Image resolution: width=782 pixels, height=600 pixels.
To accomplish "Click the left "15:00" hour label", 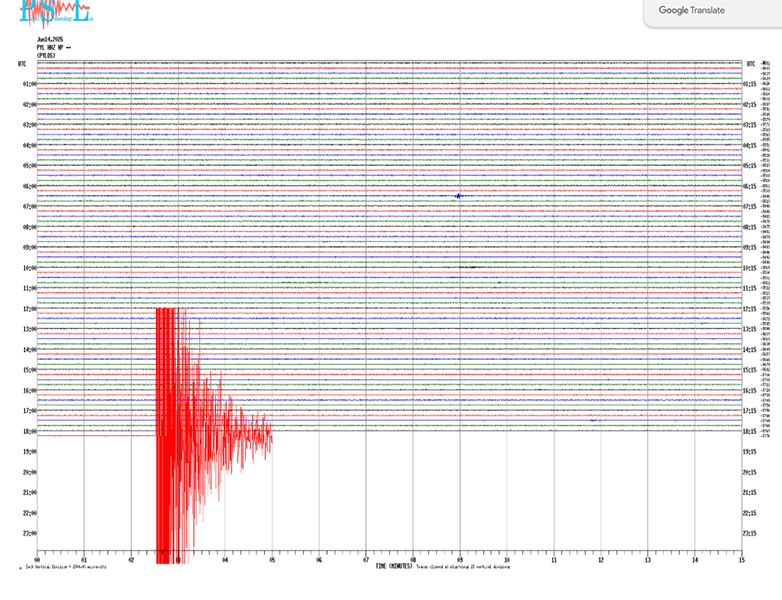I will coord(29,370).
